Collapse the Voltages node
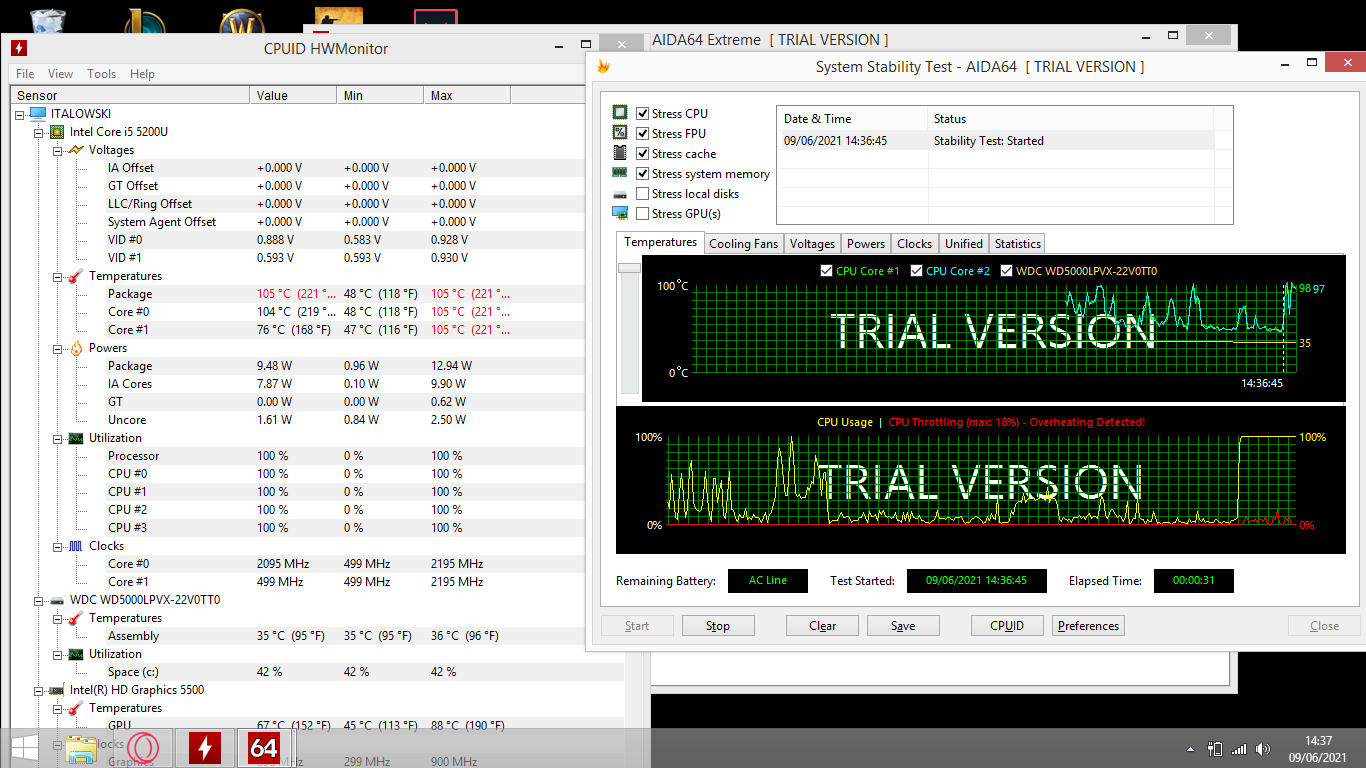1366x768 pixels. pos(57,150)
